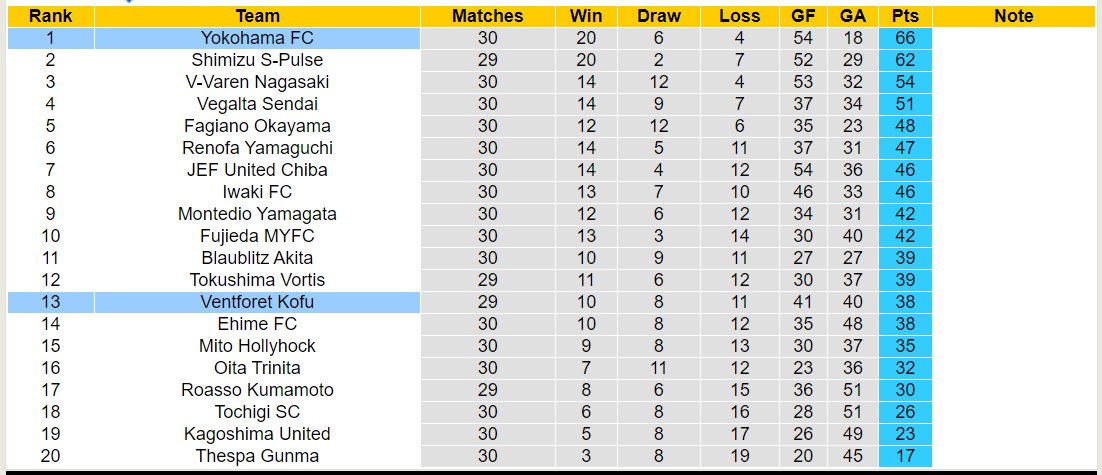Click the Pts column header
Screen dimensions: 1102x475
pyautogui.click(x=906, y=16)
